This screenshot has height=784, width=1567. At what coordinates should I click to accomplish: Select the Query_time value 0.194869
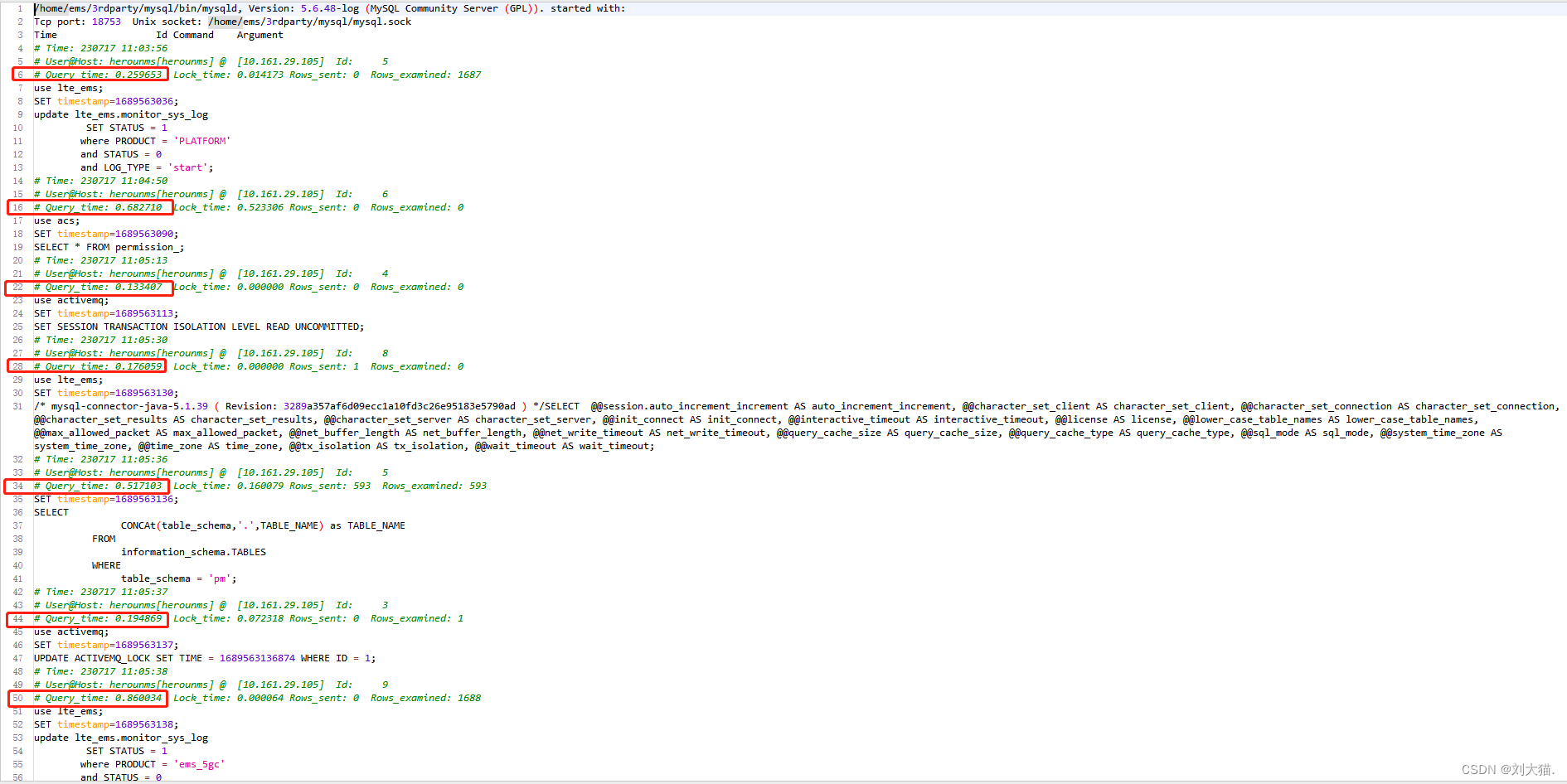(138, 618)
